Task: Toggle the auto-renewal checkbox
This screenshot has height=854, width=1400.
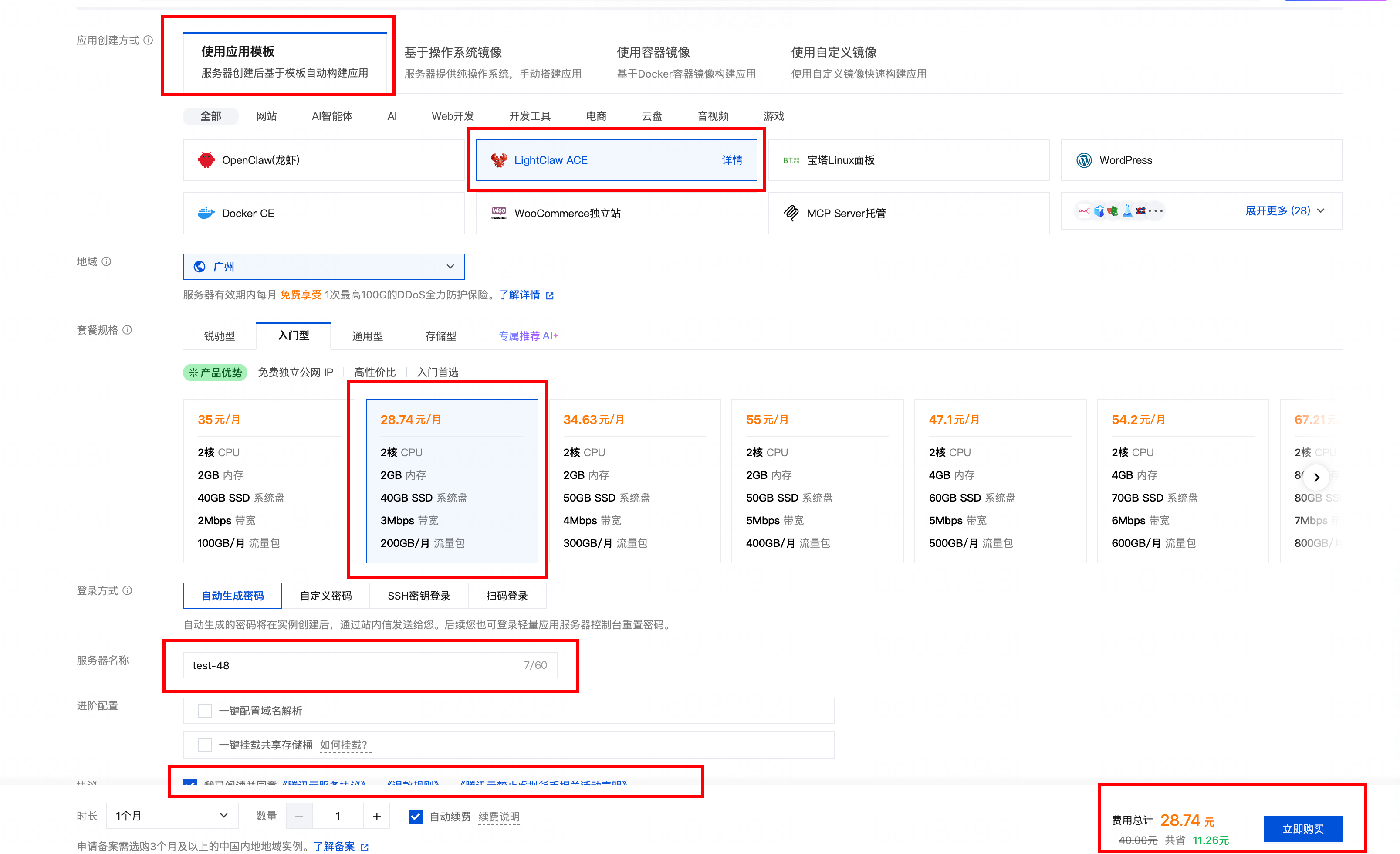Action: click(416, 816)
